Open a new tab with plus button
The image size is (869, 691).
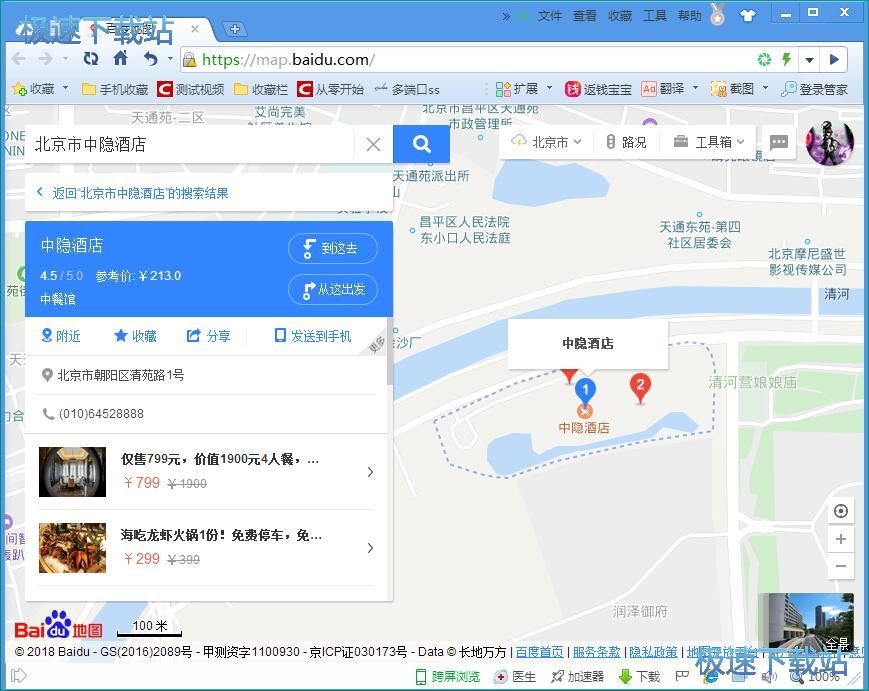pyautogui.click(x=234, y=29)
